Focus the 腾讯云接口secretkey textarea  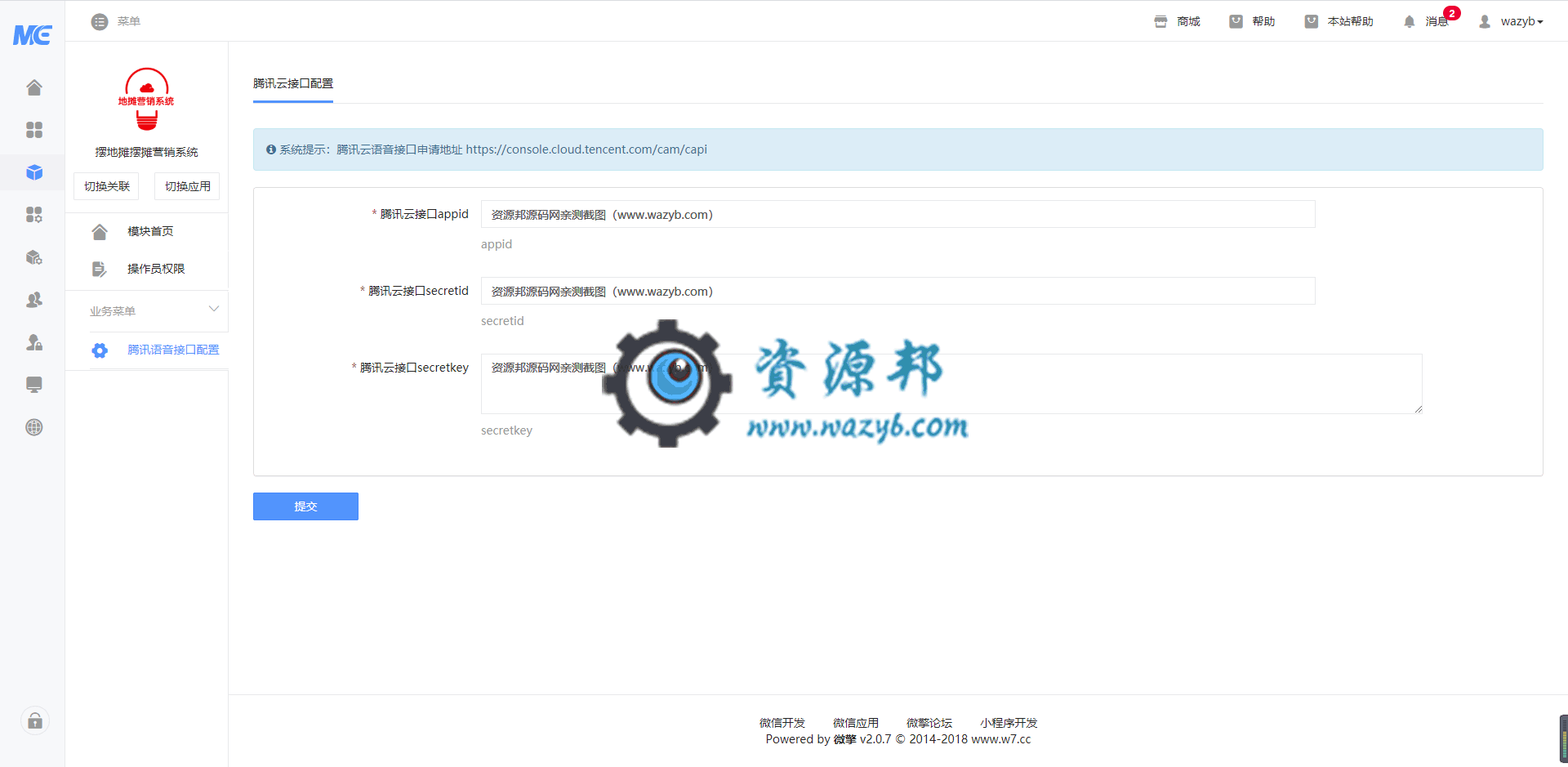[951, 384]
